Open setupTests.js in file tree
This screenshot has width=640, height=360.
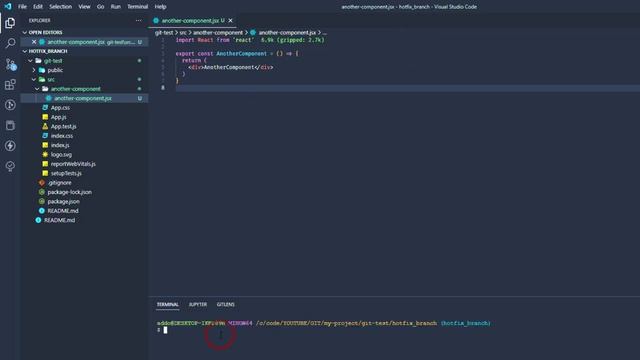66,173
